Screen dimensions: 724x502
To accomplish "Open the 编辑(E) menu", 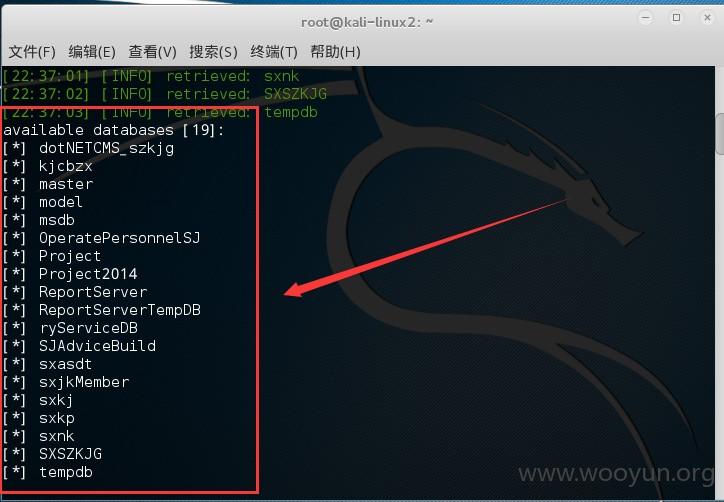I will (x=92, y=52).
